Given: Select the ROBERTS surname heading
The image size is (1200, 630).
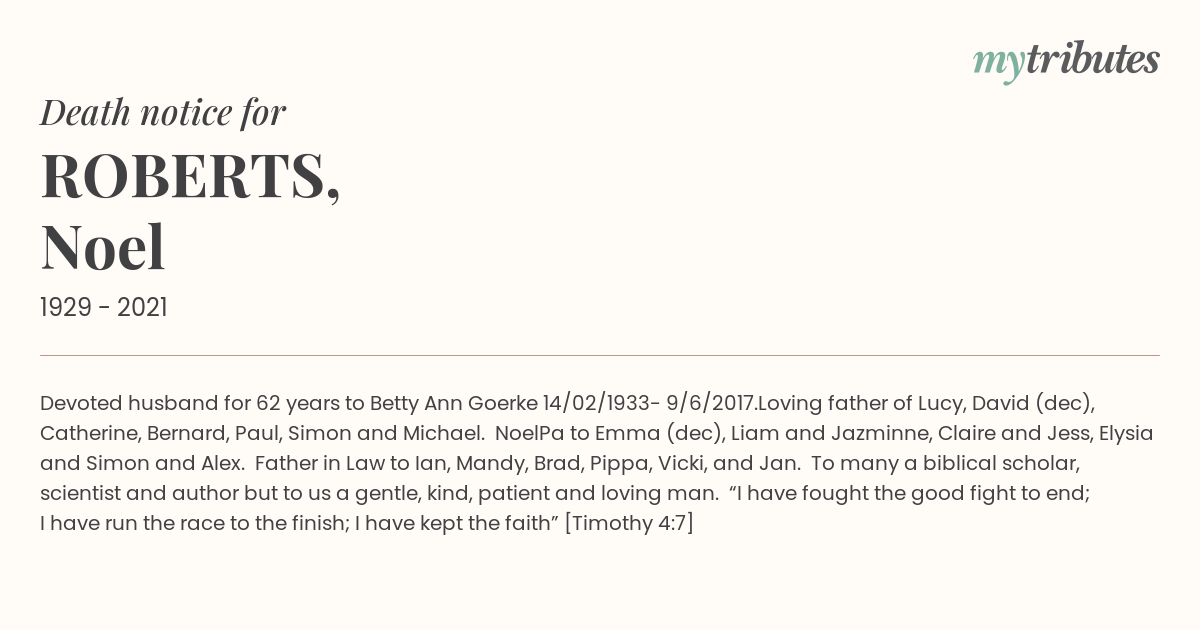Looking at the screenshot, I should 190,177.
